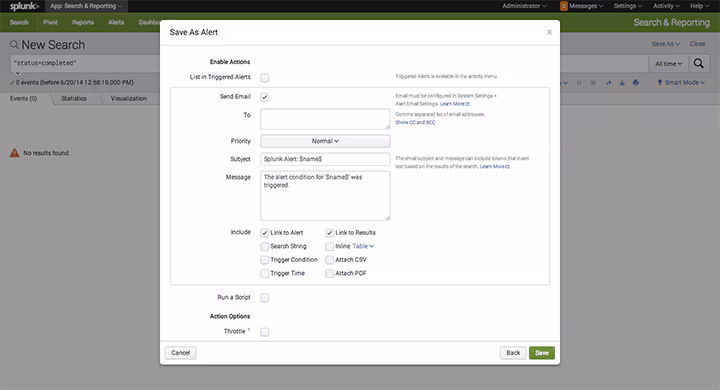Enable Trigger Time in email
The height and width of the screenshot is (390, 720).
pyautogui.click(x=264, y=273)
